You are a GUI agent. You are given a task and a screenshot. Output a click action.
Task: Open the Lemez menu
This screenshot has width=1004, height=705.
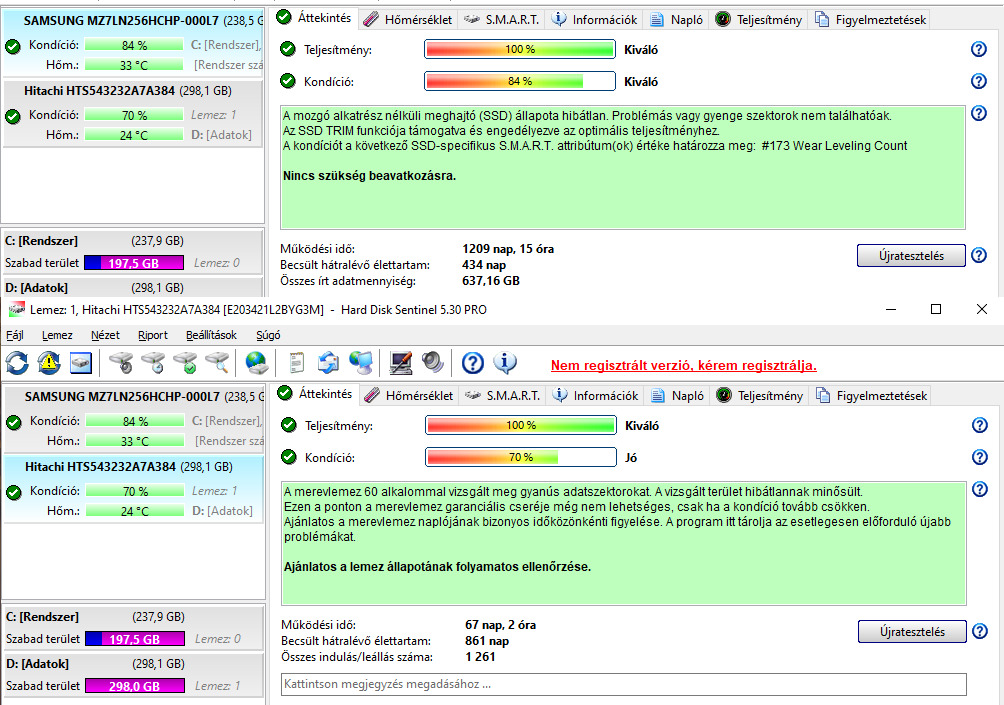click(57, 335)
